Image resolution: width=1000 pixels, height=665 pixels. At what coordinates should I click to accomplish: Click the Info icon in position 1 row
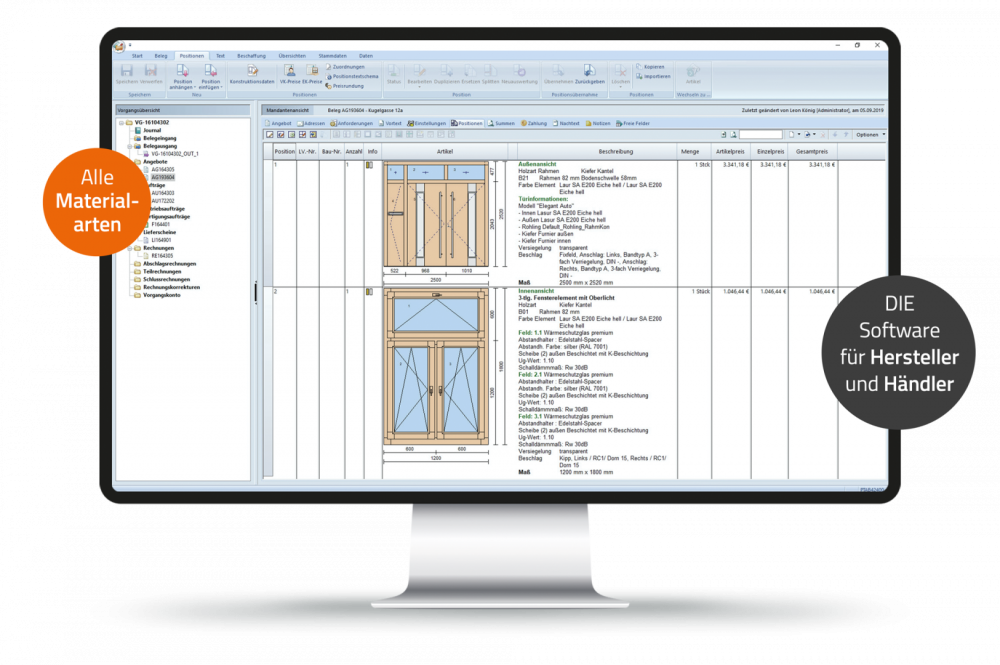370,164
